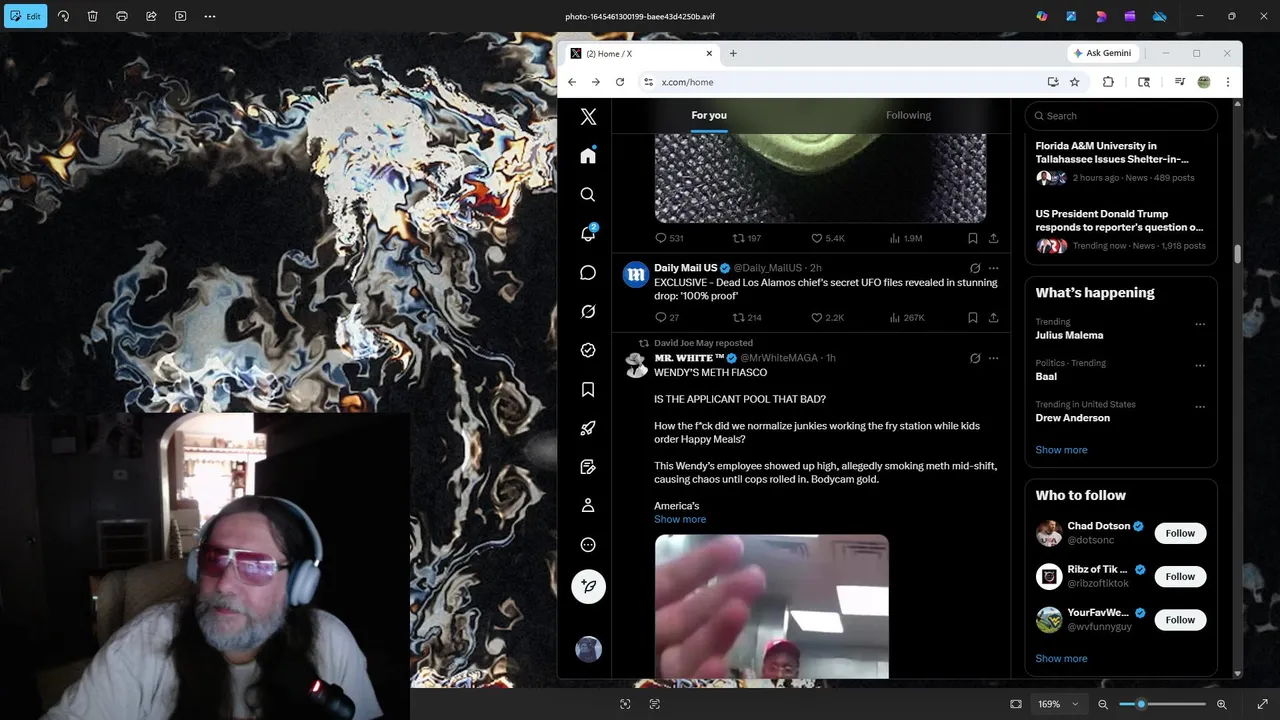
Task: Zoom out with the minus magnifier icon
Action: click(1103, 704)
